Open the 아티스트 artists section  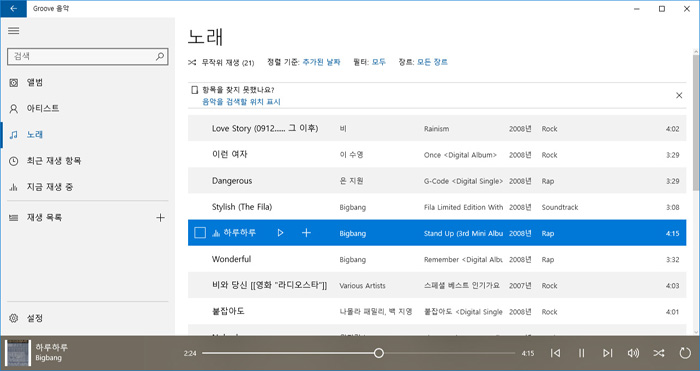pos(87,108)
